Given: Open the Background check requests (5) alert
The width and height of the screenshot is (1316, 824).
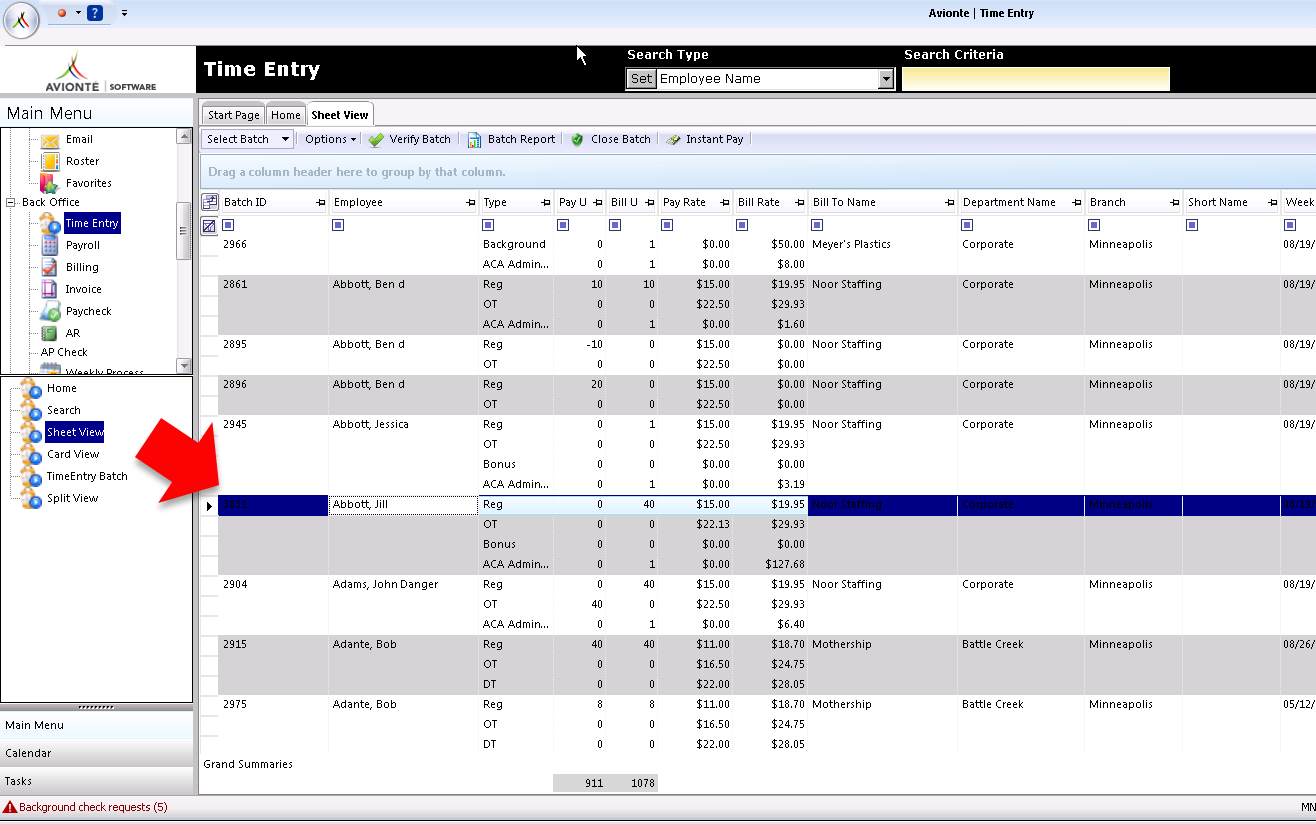Looking at the screenshot, I should (85, 807).
